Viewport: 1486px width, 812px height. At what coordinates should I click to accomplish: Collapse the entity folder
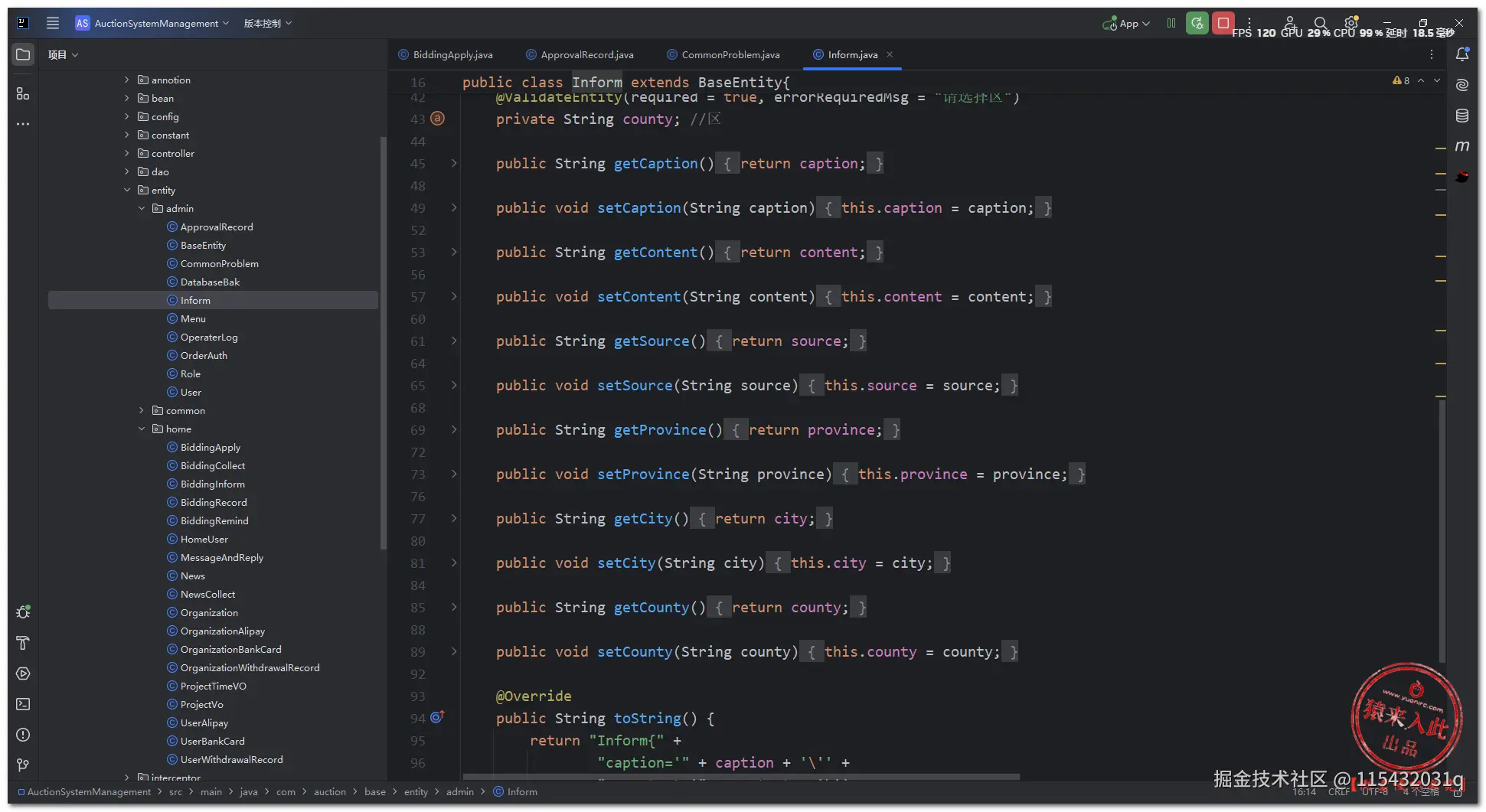(127, 190)
